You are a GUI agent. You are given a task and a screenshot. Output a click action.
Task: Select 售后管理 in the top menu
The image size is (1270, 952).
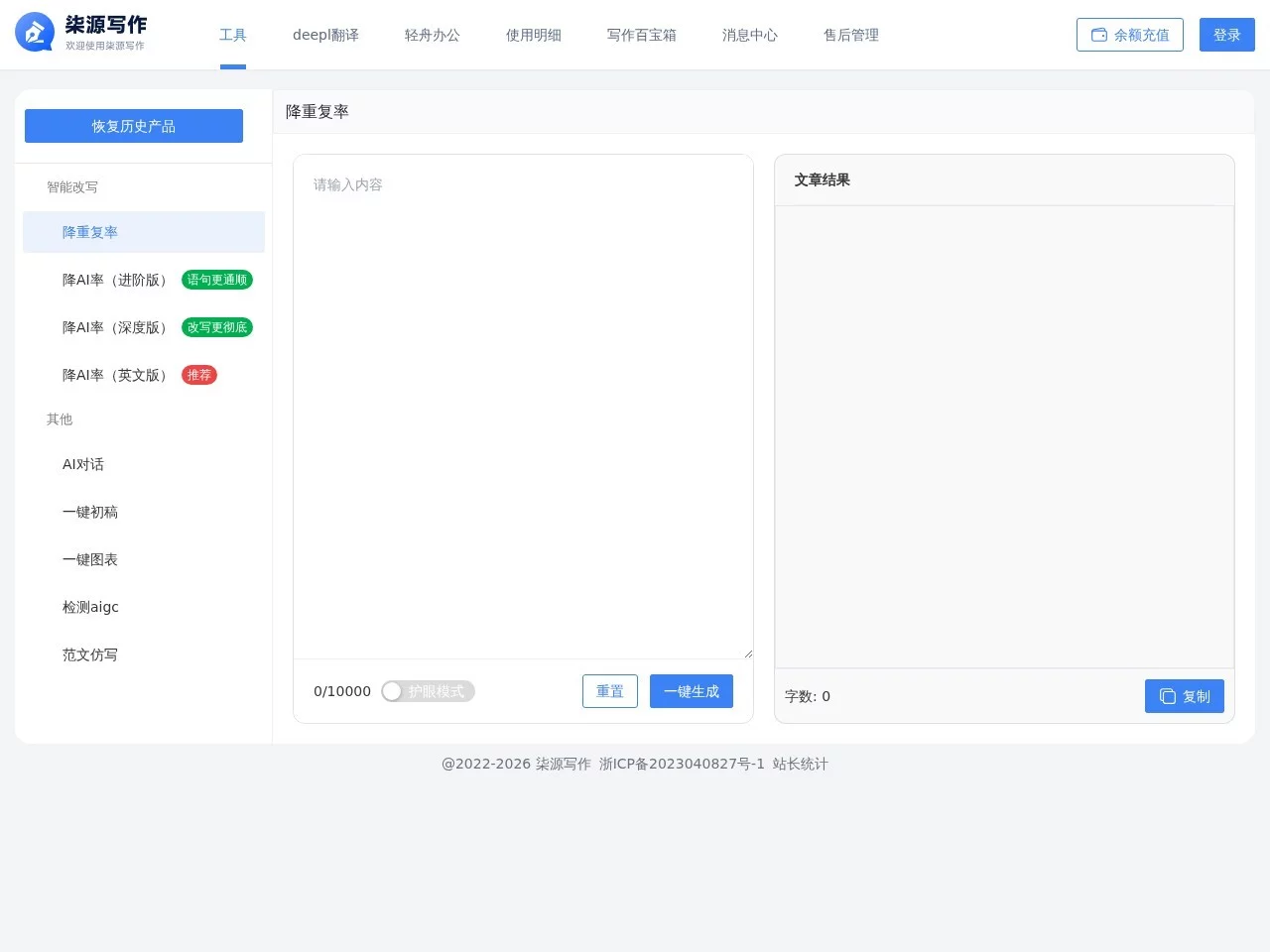850,35
